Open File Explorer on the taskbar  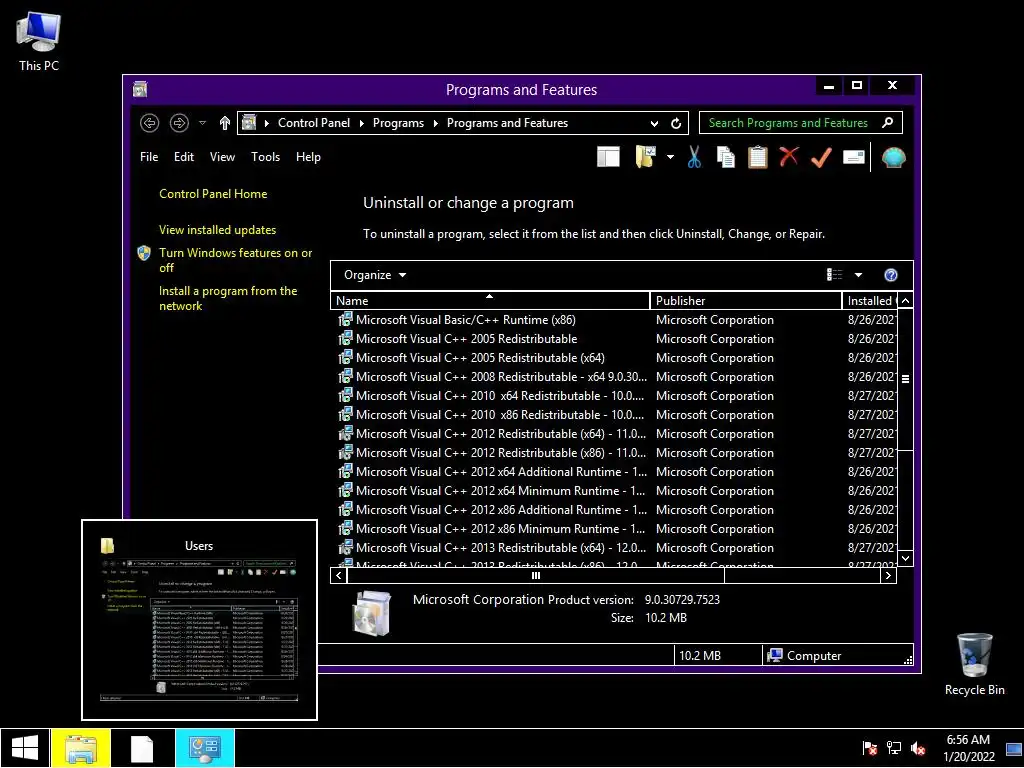[x=80, y=748]
